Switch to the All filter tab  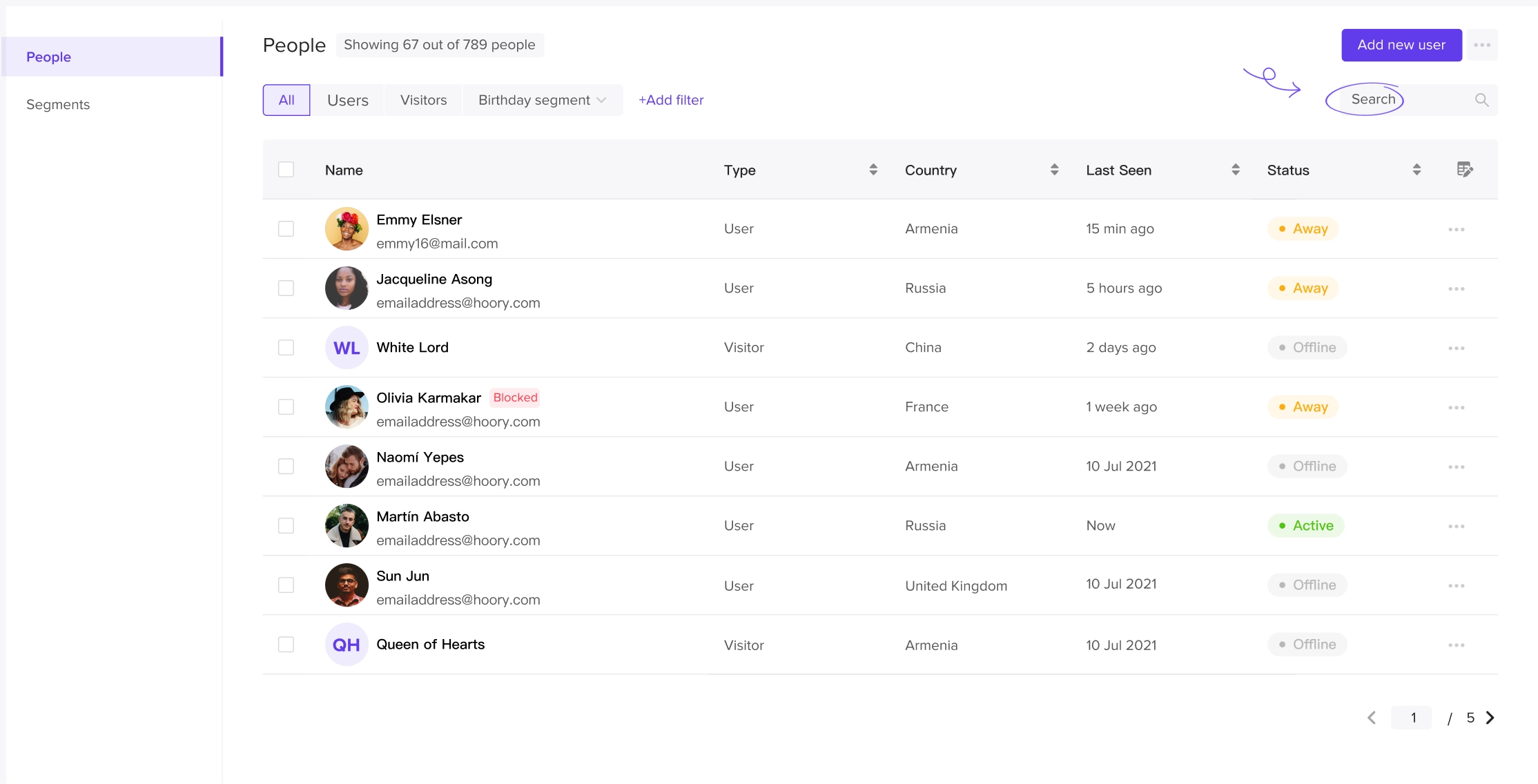pos(286,100)
